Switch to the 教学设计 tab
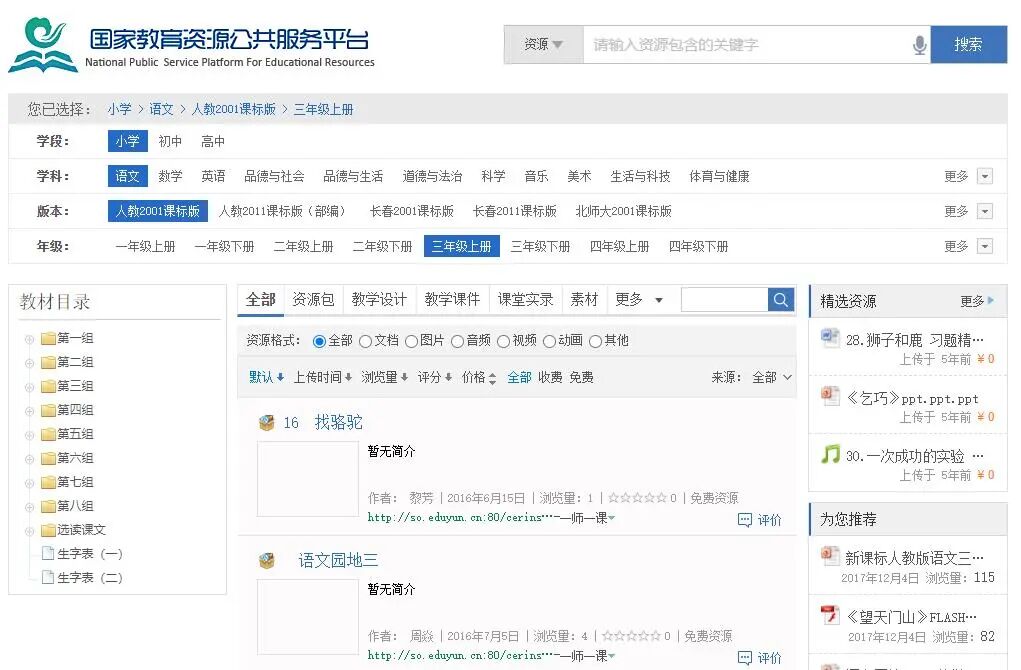This screenshot has height=670, width=1021. 379,300
